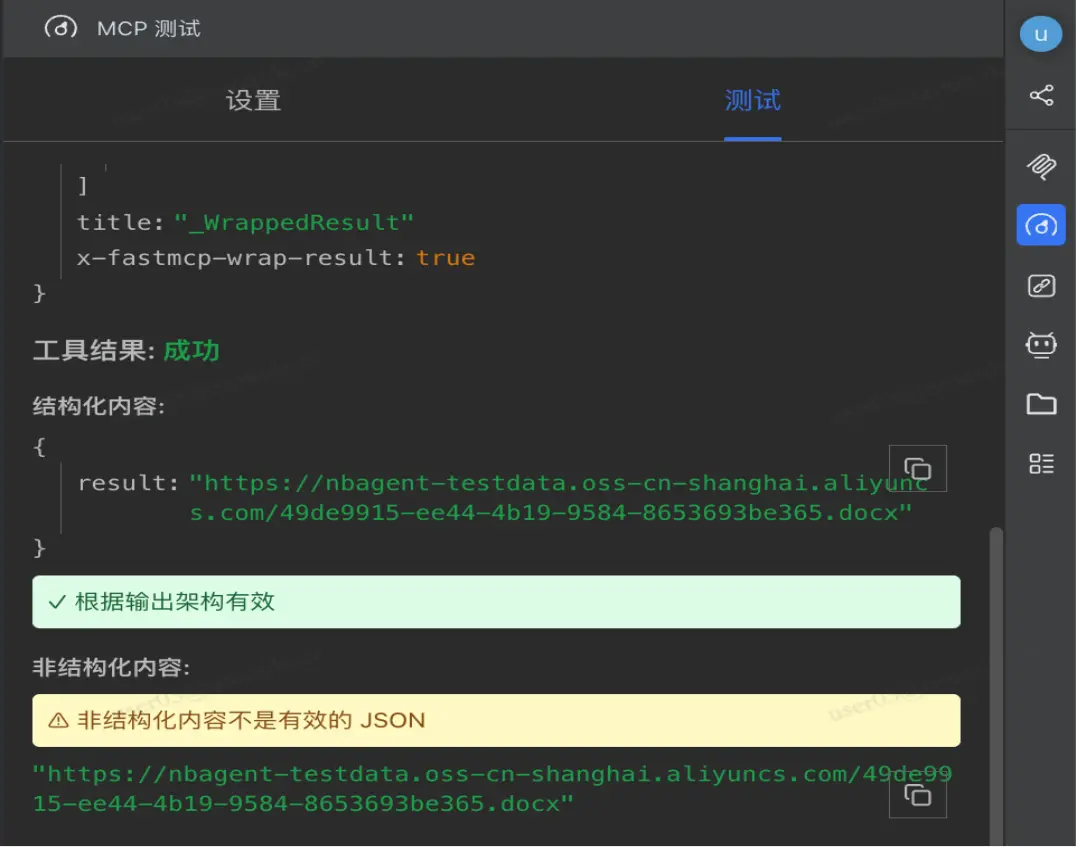This screenshot has width=1077, height=848.
Task: Open the robot agent icon in the sidebar
Action: 1041,345
